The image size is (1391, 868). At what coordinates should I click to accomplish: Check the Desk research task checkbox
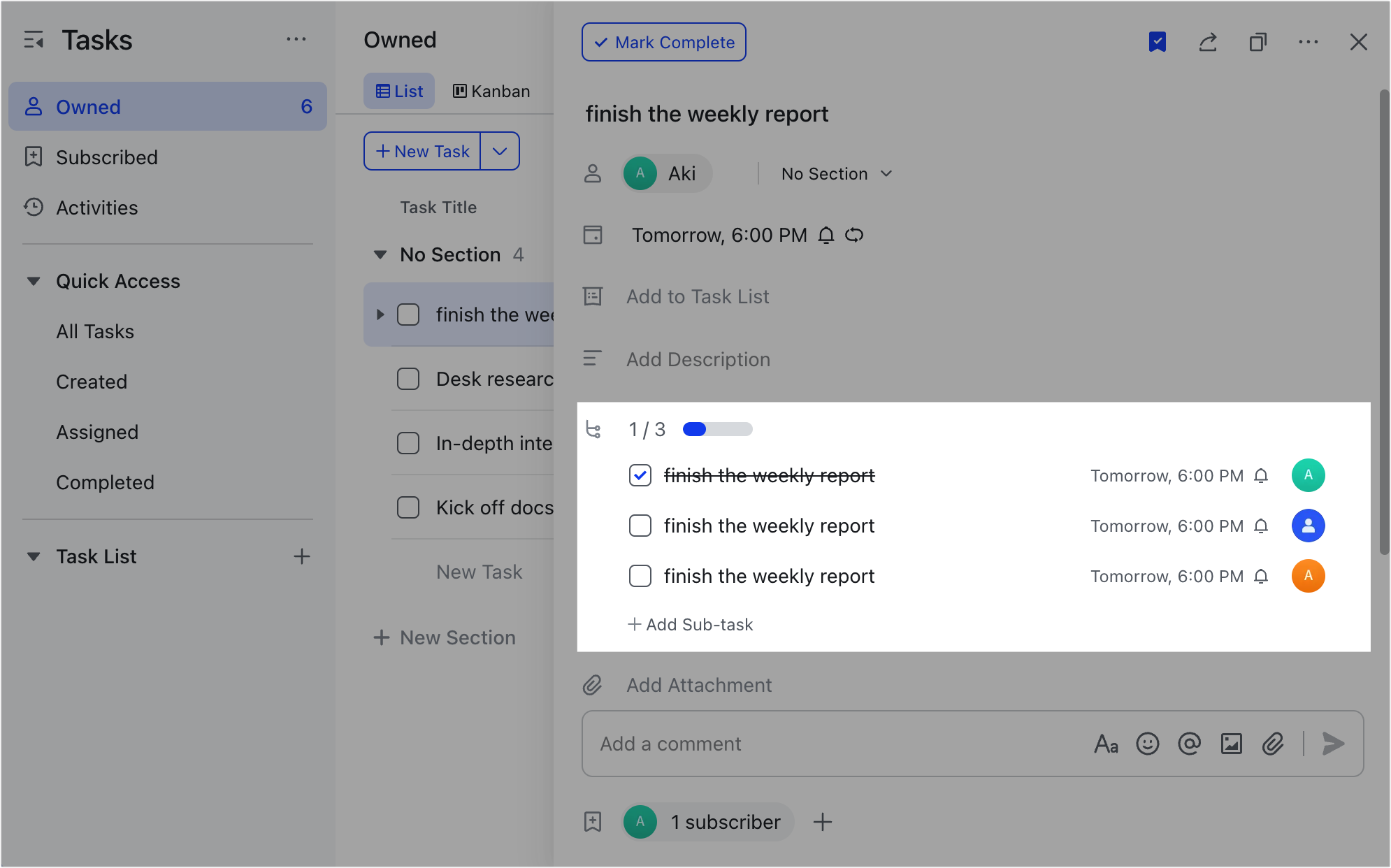tap(408, 378)
